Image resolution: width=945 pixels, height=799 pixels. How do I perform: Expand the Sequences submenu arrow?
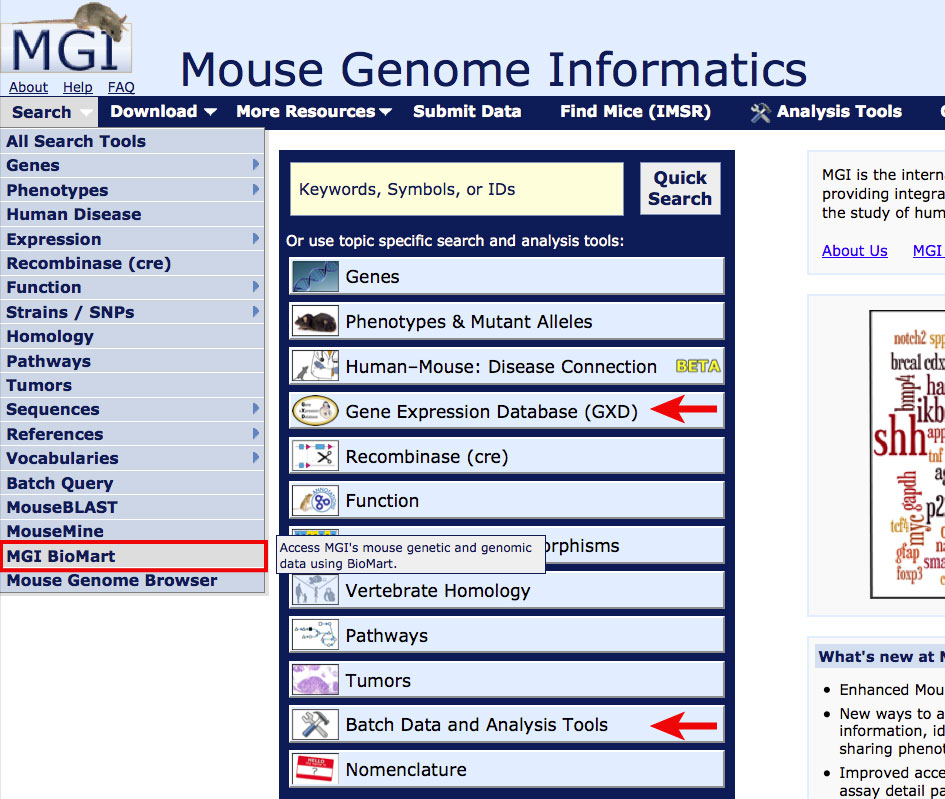256,409
